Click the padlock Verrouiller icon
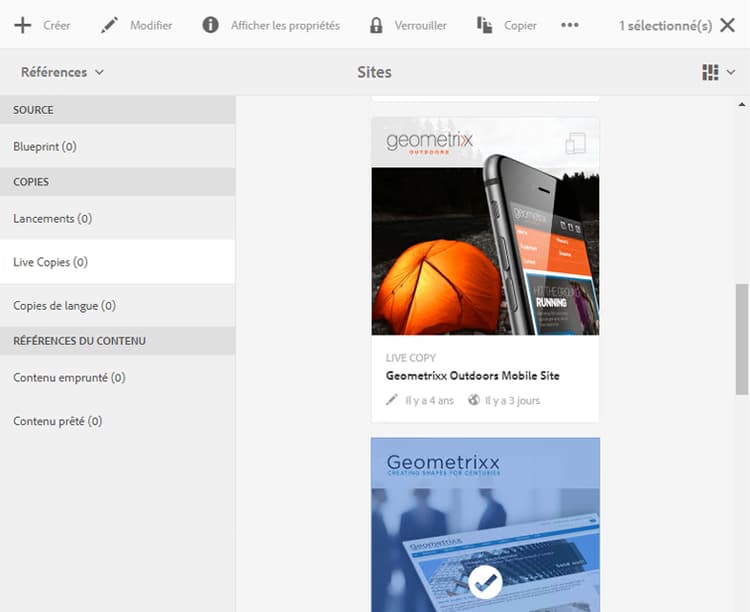The height and width of the screenshot is (612, 750). [376, 25]
